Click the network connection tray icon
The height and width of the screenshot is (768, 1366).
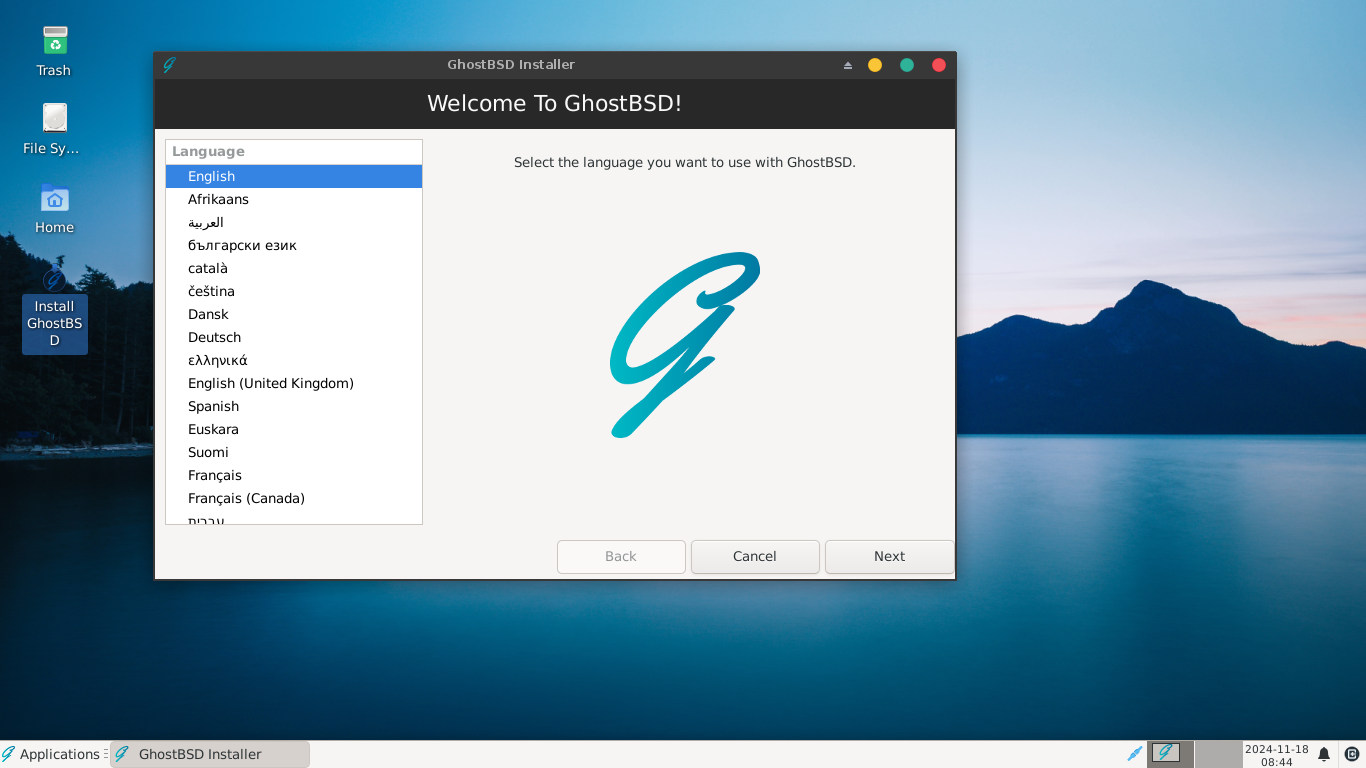click(1134, 754)
